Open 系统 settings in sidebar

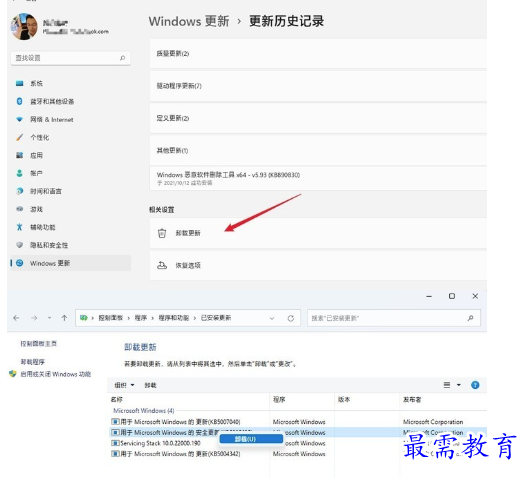pos(36,83)
